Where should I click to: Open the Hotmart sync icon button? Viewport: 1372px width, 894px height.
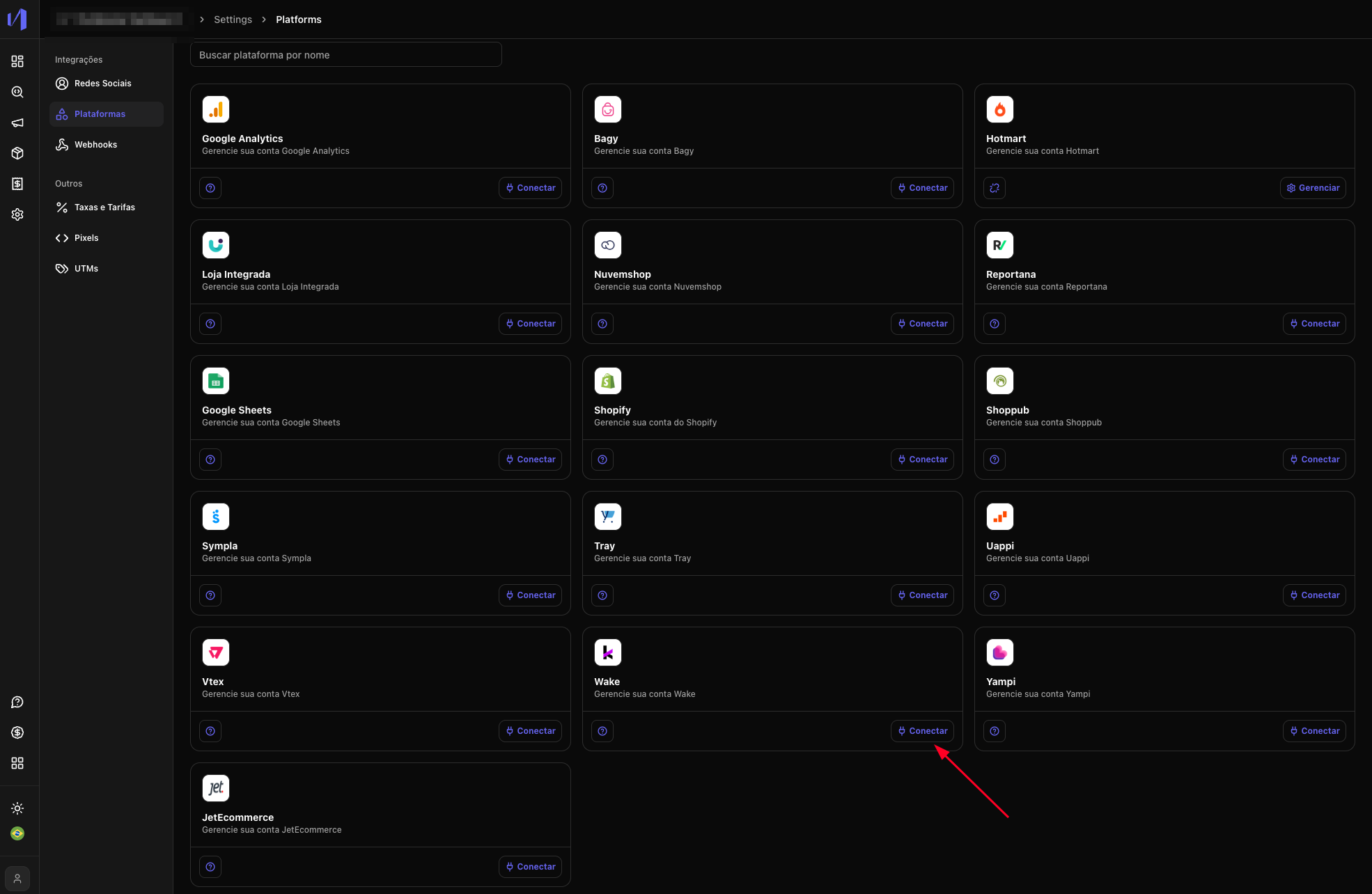click(995, 188)
